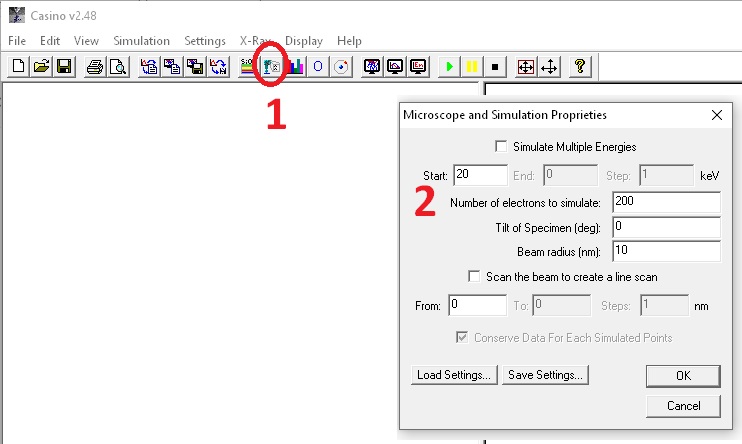Click the End energy field
Screen dimensions: 742x444
pos(571,175)
